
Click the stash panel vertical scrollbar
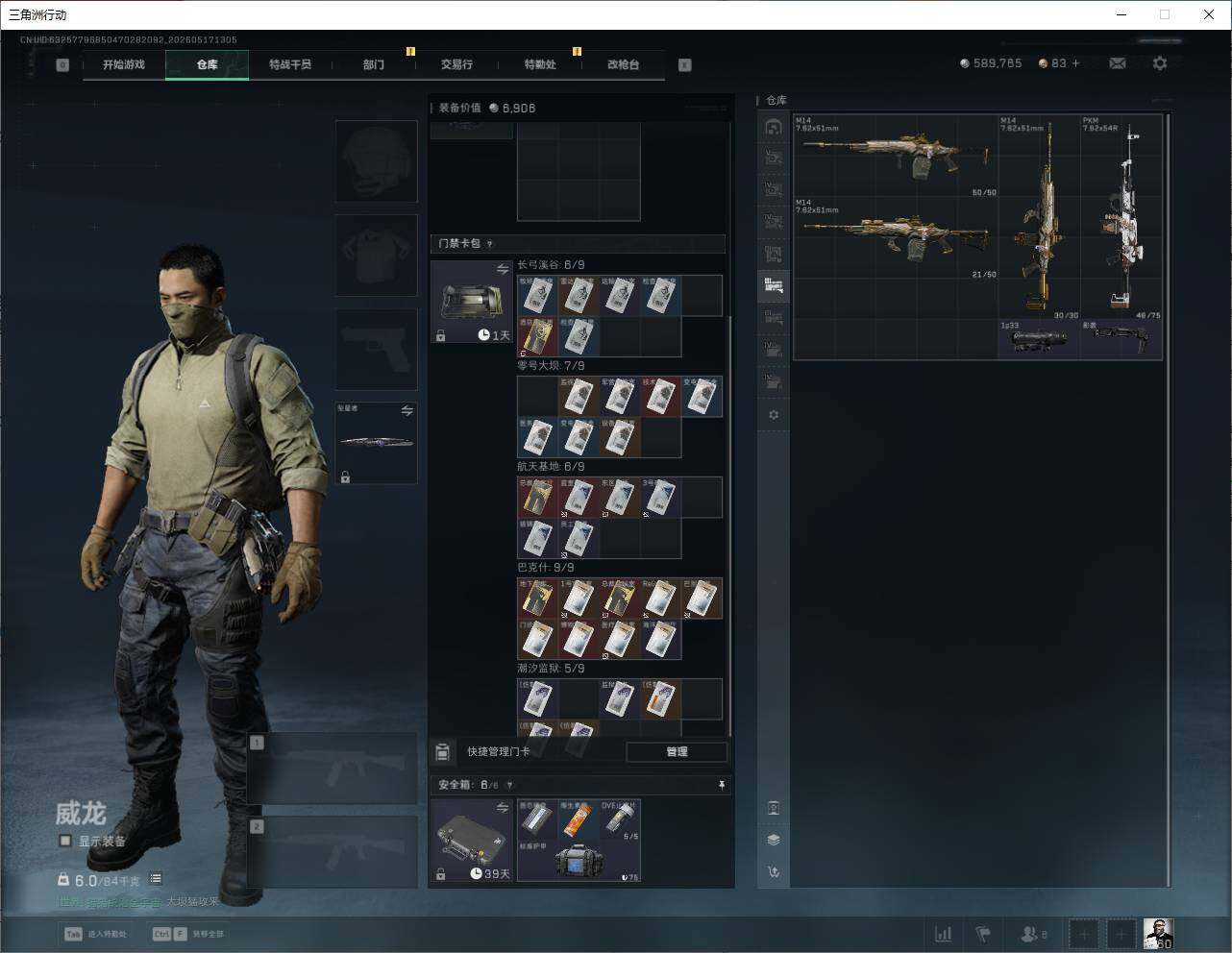pos(1169,500)
